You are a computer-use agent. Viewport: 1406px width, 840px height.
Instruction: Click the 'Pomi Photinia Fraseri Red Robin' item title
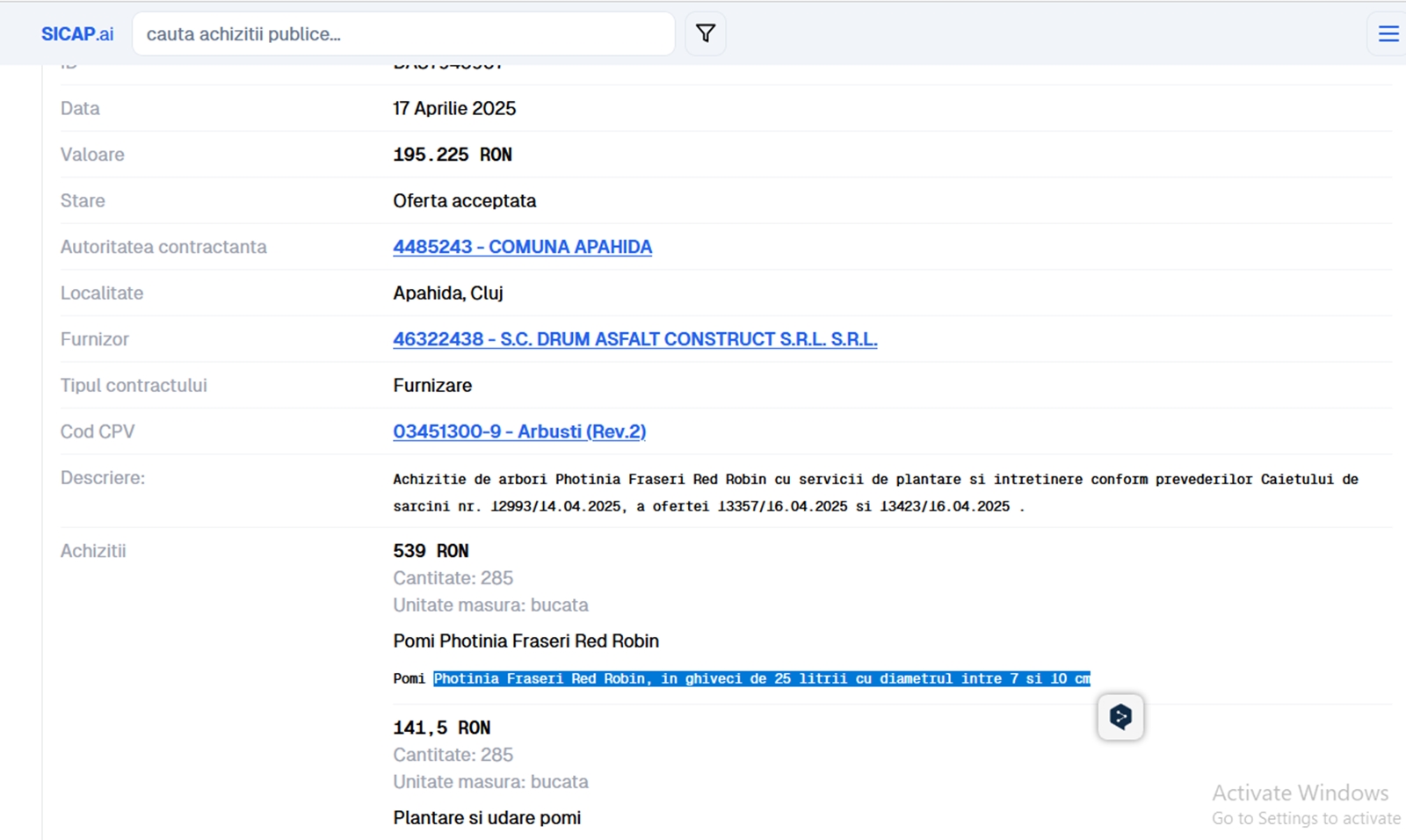[525, 641]
